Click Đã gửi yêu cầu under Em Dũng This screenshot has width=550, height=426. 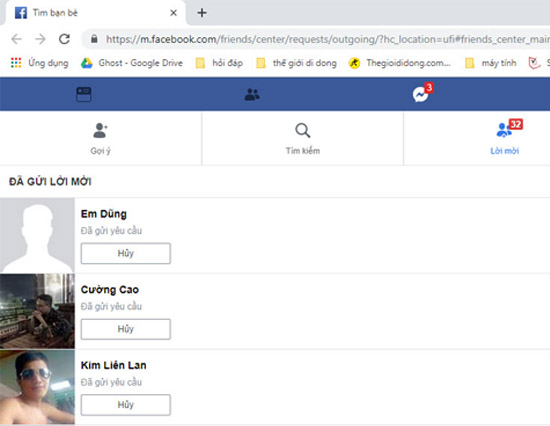tap(111, 231)
